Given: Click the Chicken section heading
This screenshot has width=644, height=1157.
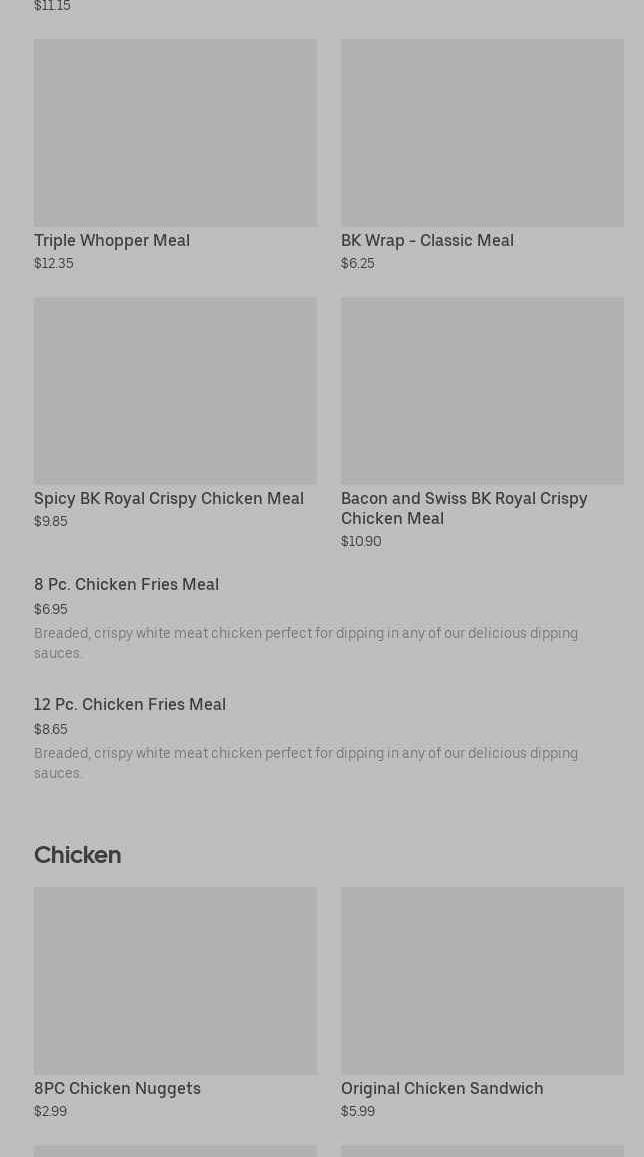Looking at the screenshot, I should (x=78, y=855).
